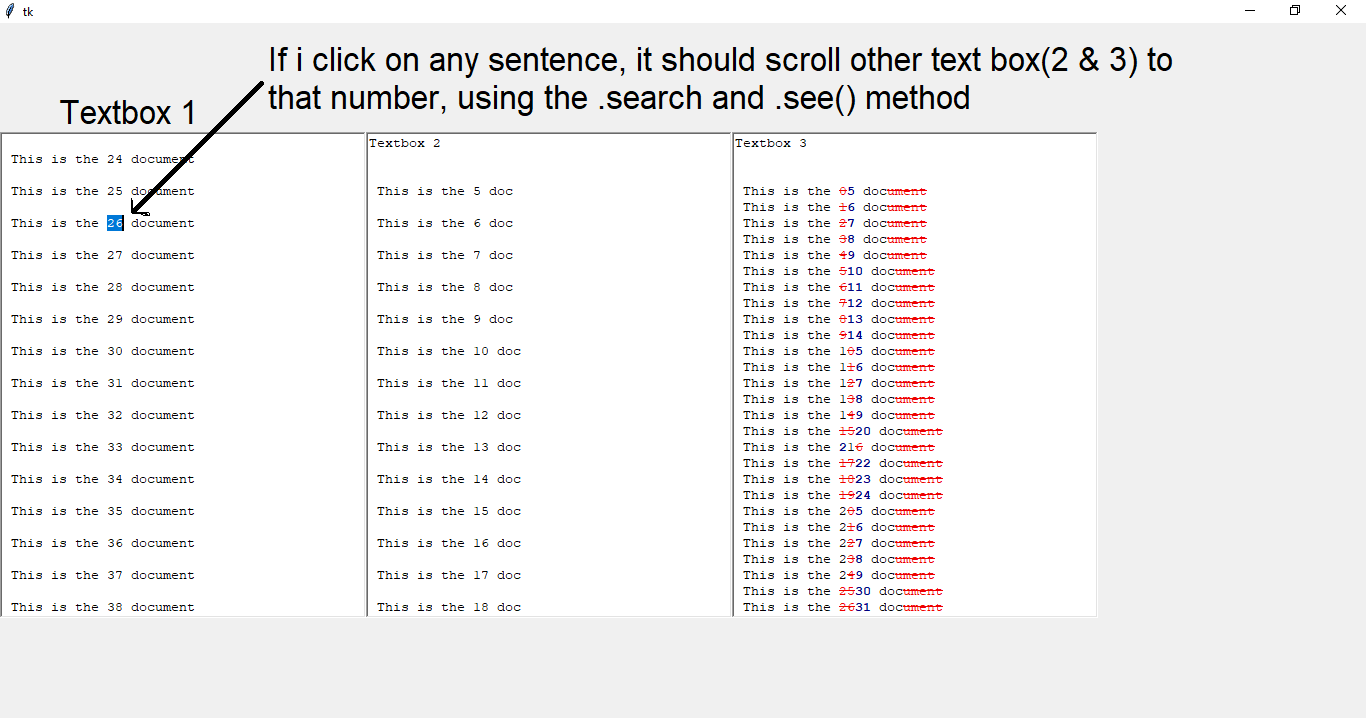Click the 'Textbox 2' header text
The height and width of the screenshot is (718, 1366).
point(405,143)
